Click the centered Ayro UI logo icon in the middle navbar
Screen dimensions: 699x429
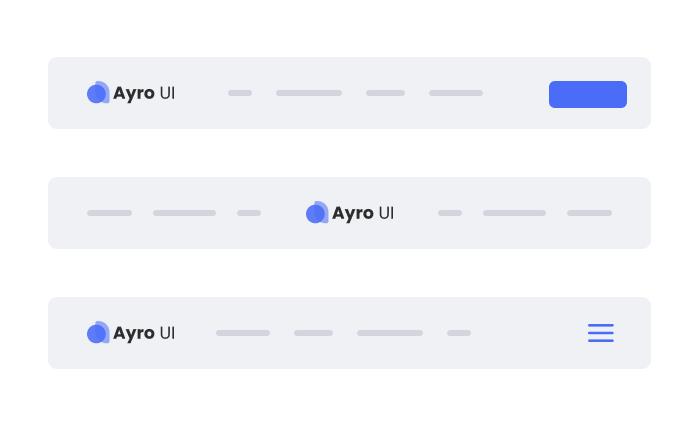point(317,212)
